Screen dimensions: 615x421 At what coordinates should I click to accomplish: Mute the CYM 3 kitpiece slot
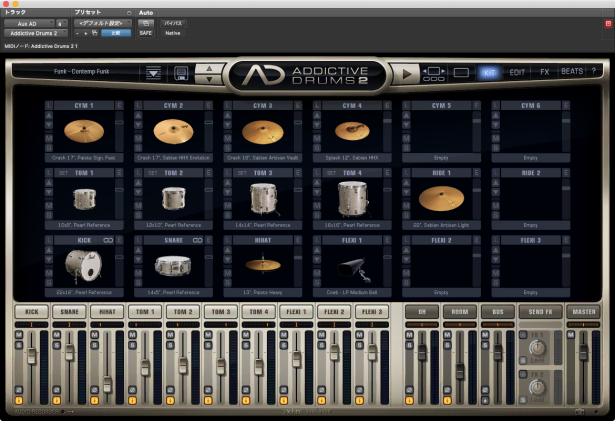227,139
